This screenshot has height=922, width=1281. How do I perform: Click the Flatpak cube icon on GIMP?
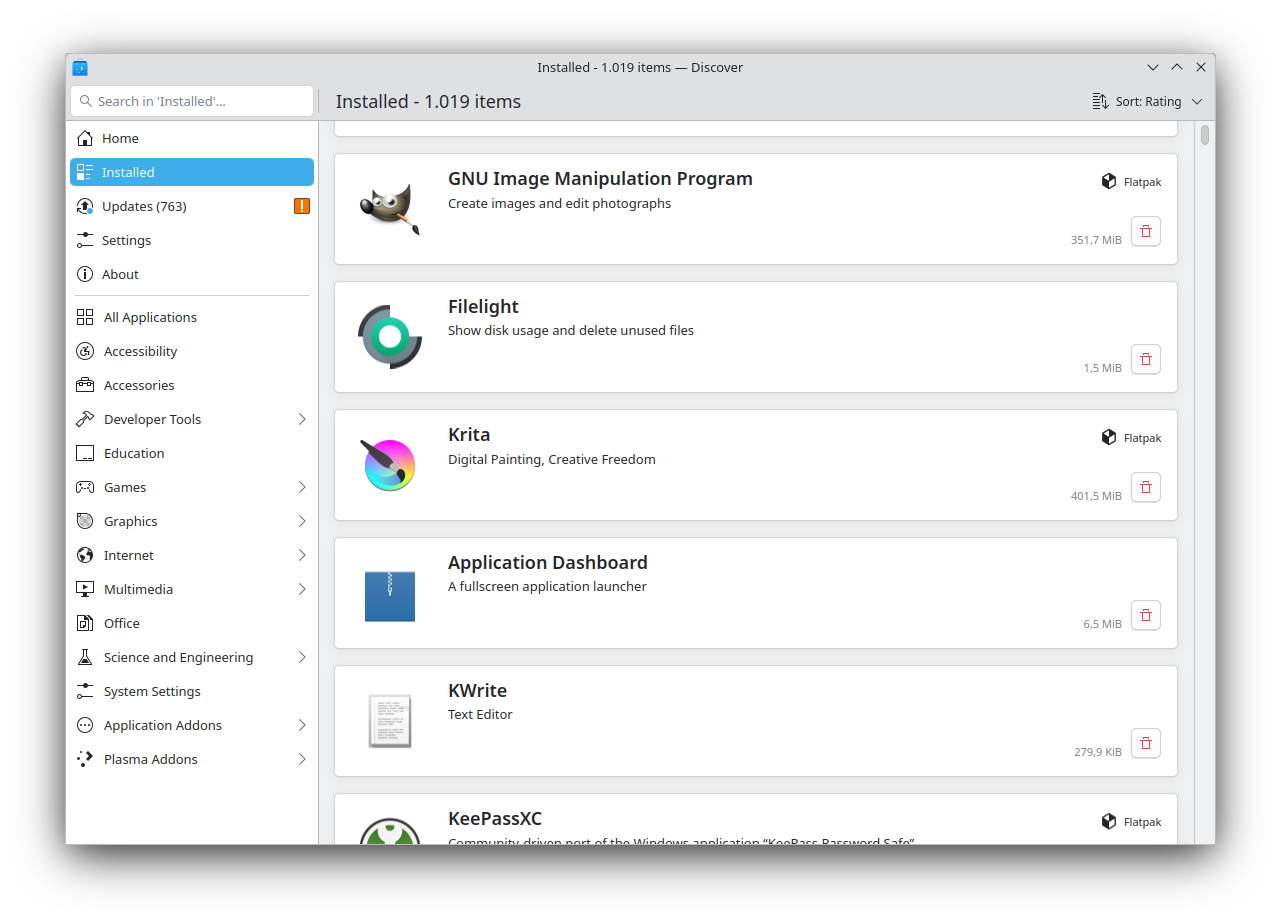pos(1109,181)
